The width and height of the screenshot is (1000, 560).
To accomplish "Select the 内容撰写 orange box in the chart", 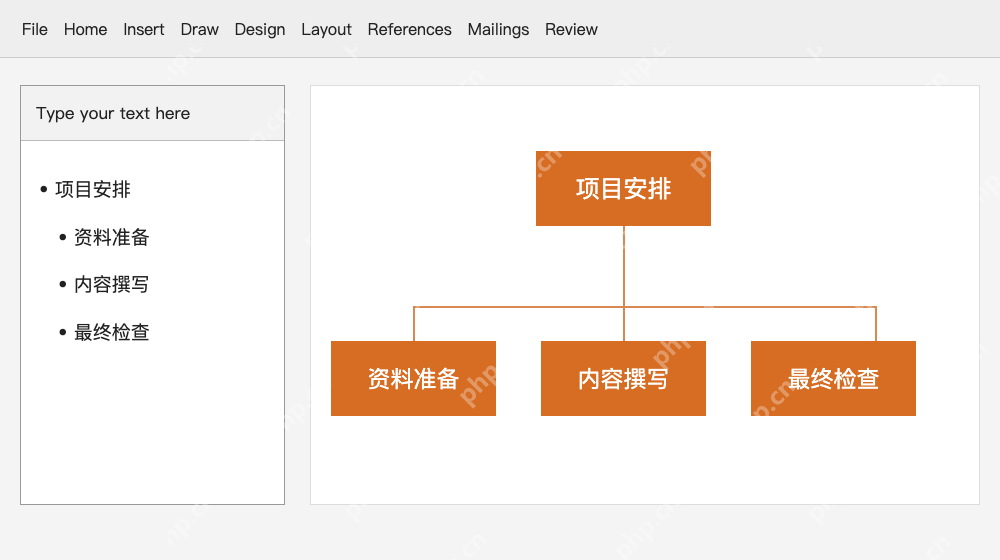I will click(623, 378).
